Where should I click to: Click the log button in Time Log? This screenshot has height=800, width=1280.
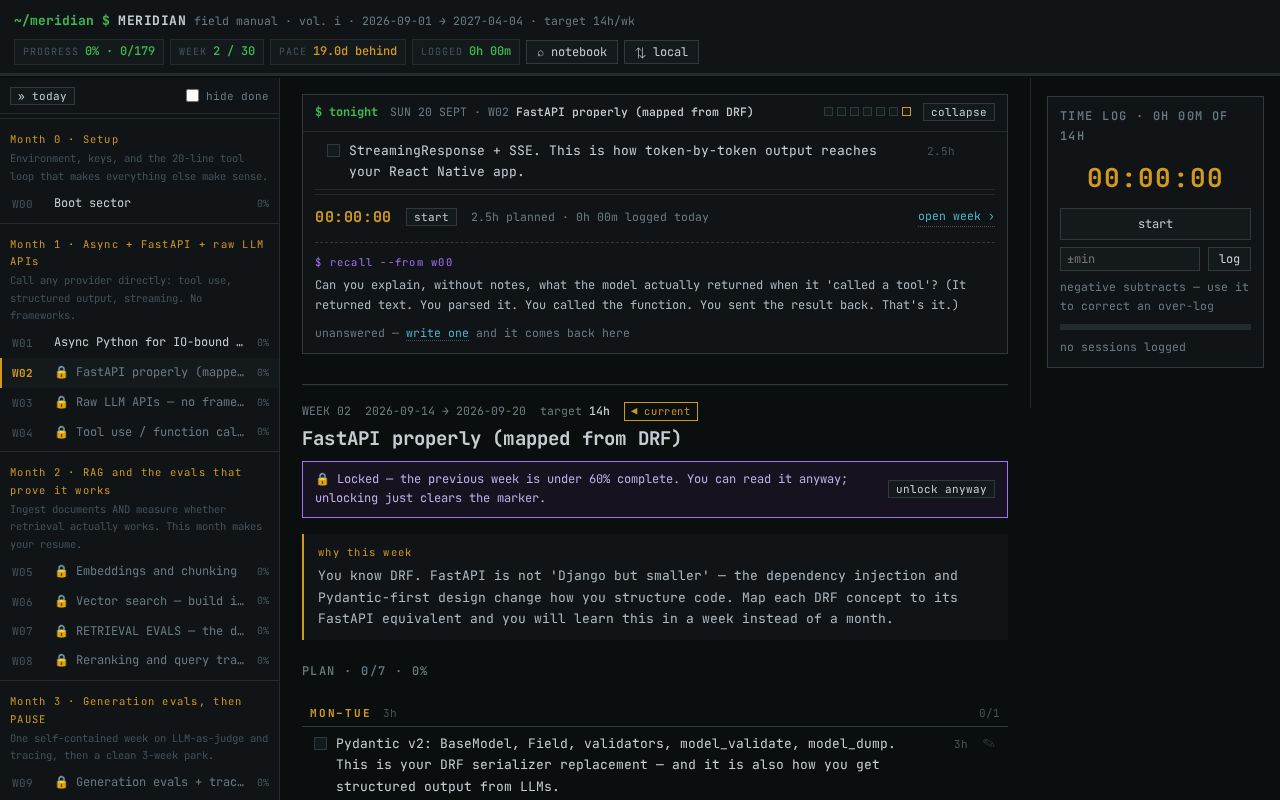tap(1229, 259)
